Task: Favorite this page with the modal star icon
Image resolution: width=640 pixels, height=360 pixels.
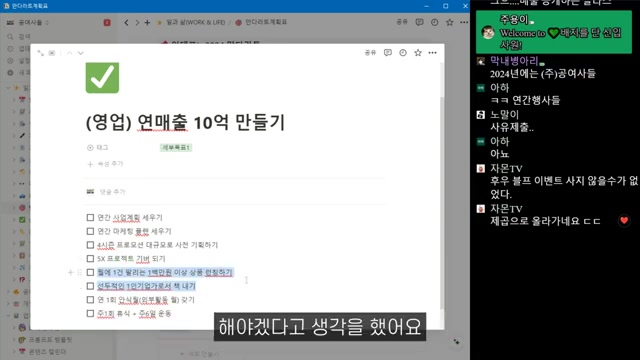Action: (x=418, y=53)
